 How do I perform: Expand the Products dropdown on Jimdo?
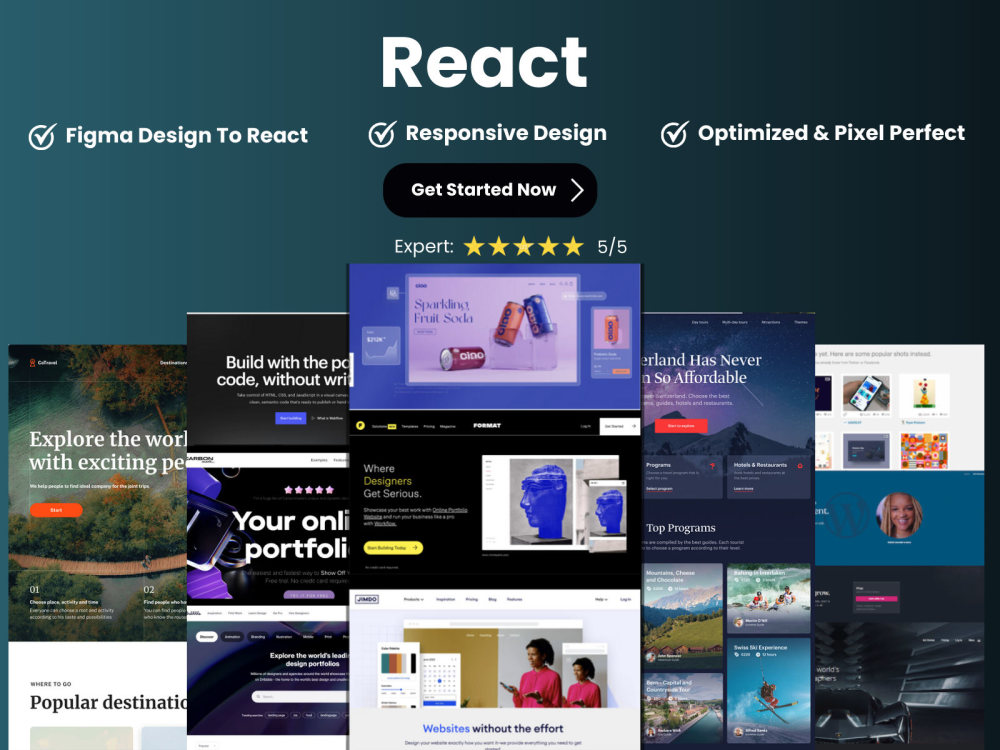pyautogui.click(x=414, y=599)
